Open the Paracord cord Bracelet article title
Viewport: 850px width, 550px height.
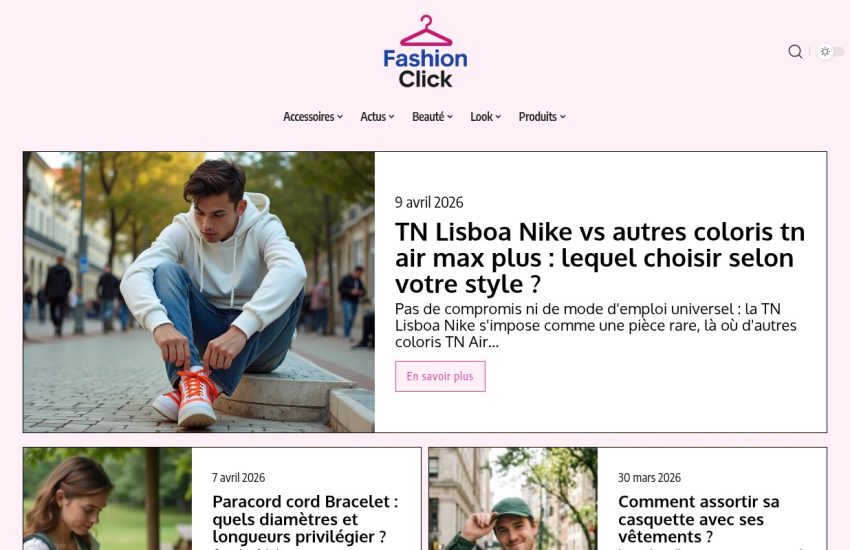click(x=305, y=519)
